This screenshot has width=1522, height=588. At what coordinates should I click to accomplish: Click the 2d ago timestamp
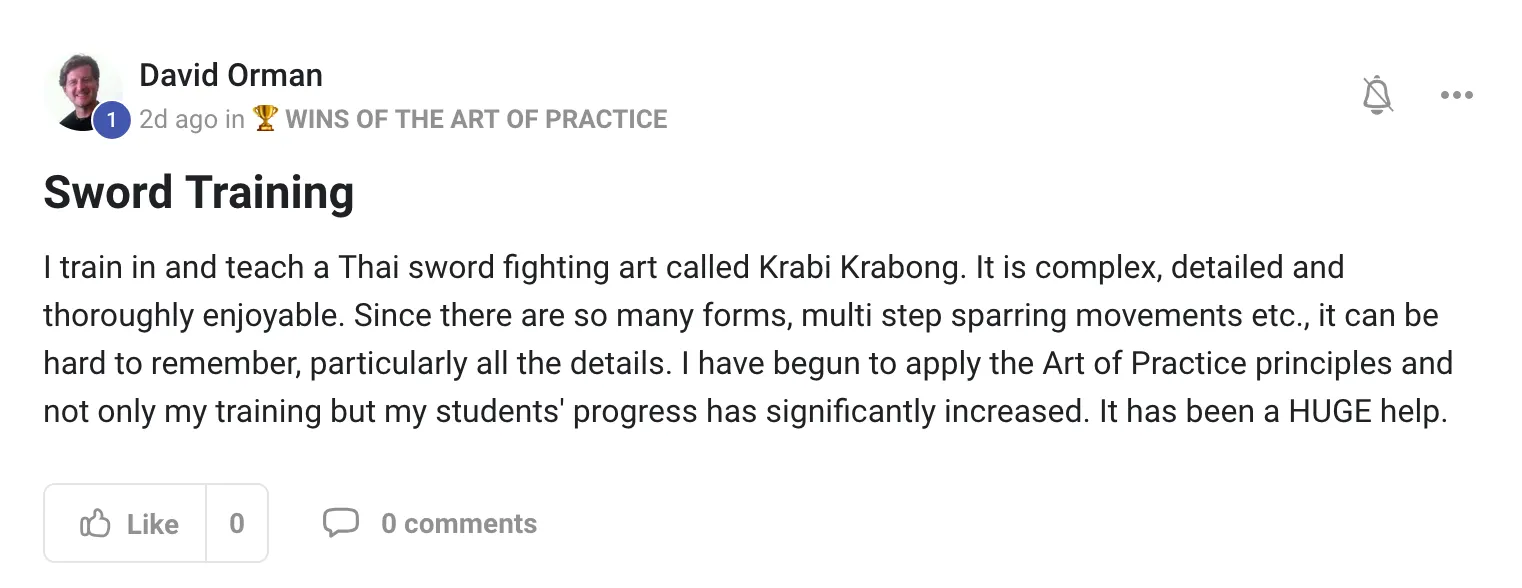pyautogui.click(x=178, y=119)
